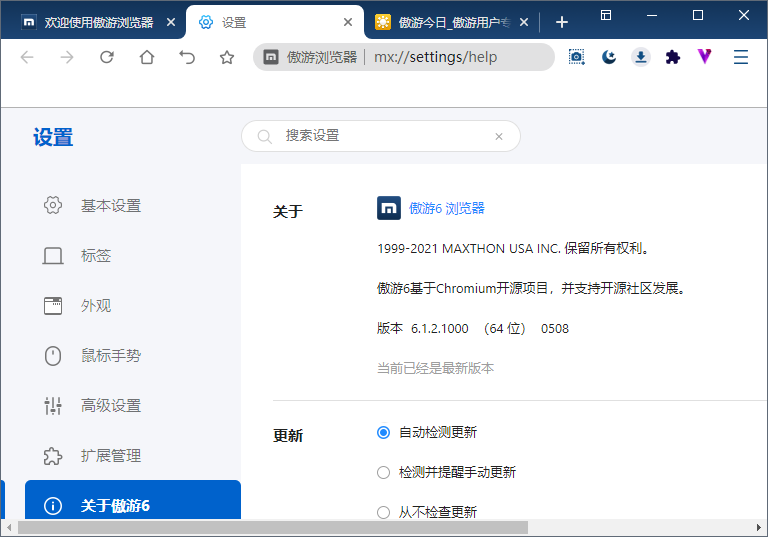Focus the 搜索设置 search field

pos(381,136)
